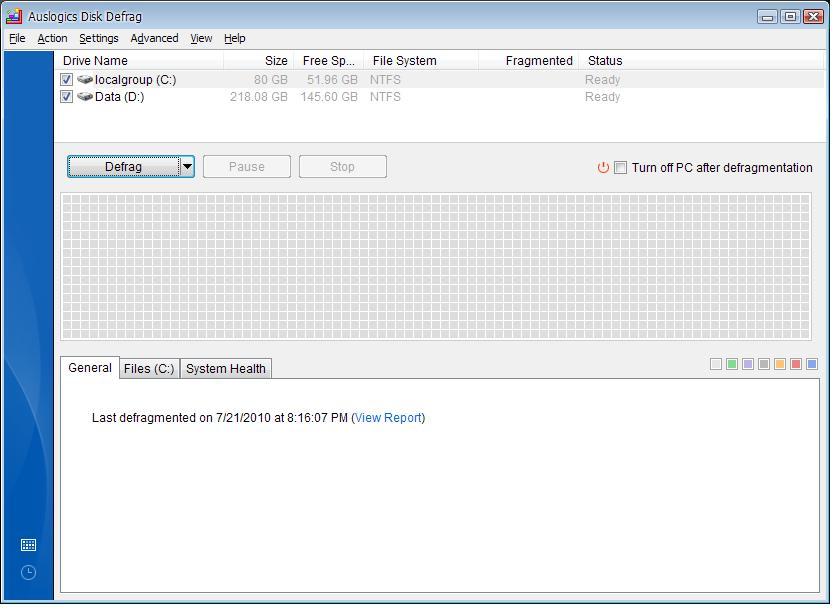Sort by the Free Sp... column header
Image resolution: width=834 pixels, height=612 pixels.
pos(329,61)
